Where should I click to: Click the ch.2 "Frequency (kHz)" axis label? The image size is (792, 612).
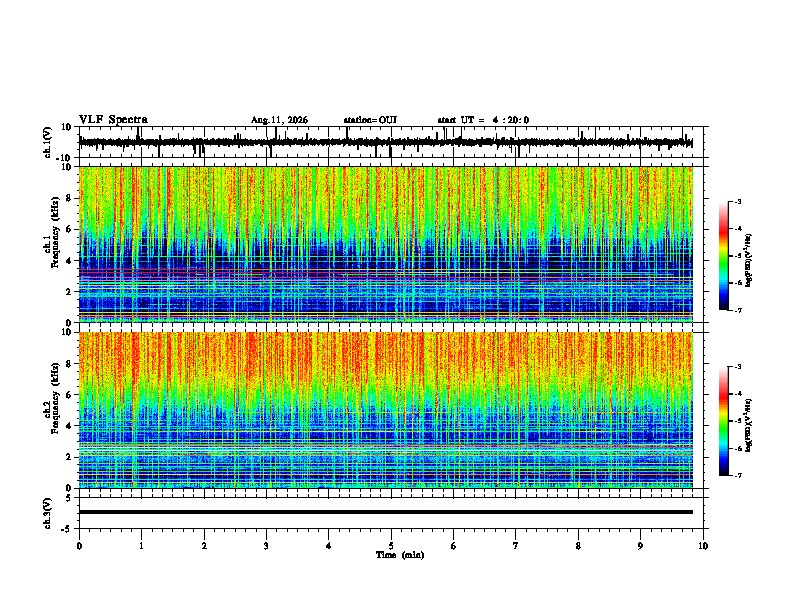55,398
